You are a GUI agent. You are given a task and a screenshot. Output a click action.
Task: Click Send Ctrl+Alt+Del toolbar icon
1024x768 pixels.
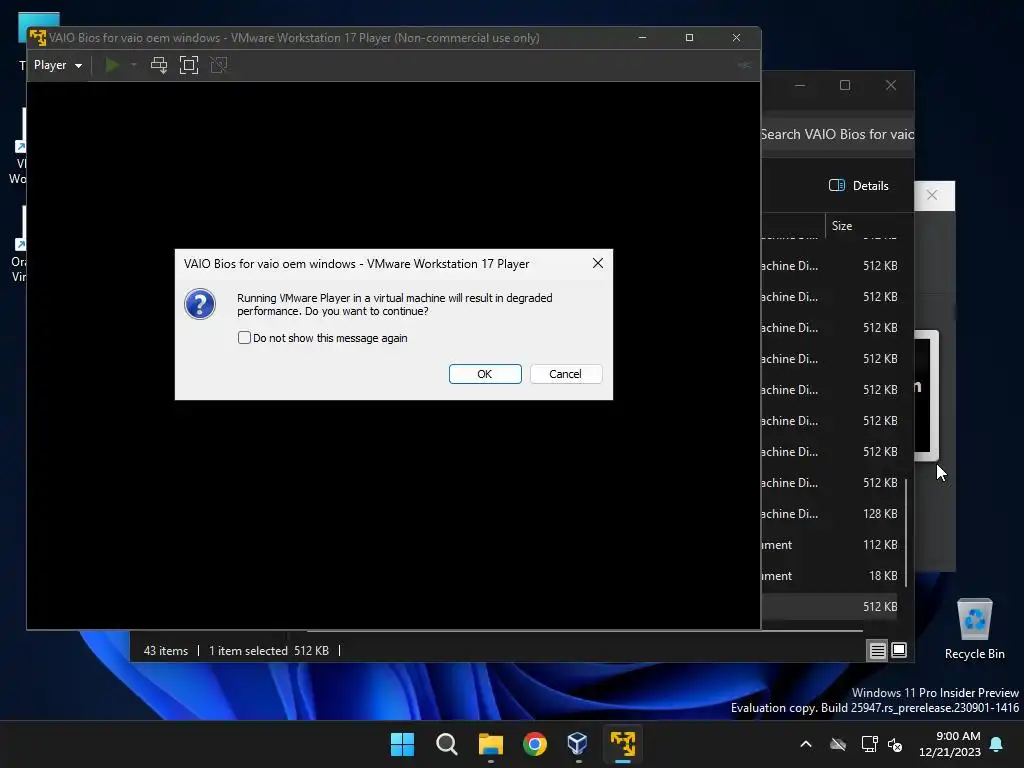[159, 65]
